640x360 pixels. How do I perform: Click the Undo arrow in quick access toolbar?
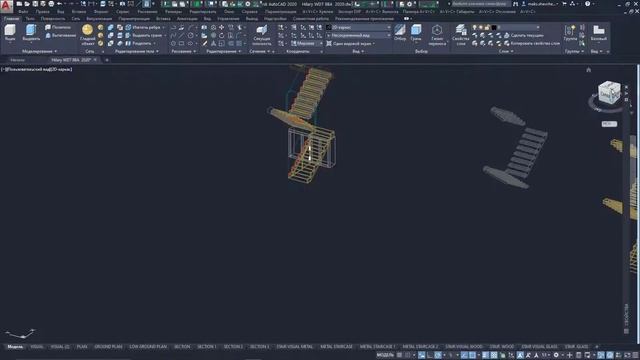60,4
